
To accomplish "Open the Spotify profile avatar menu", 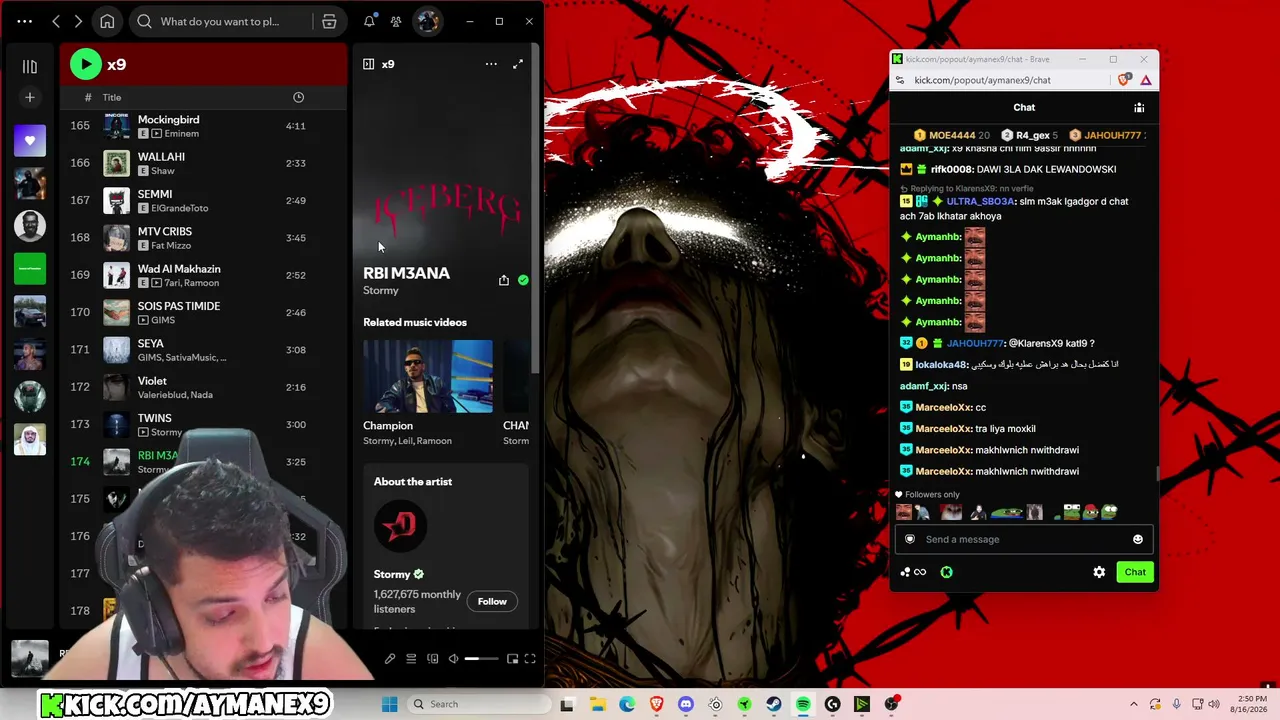I will click(428, 21).
